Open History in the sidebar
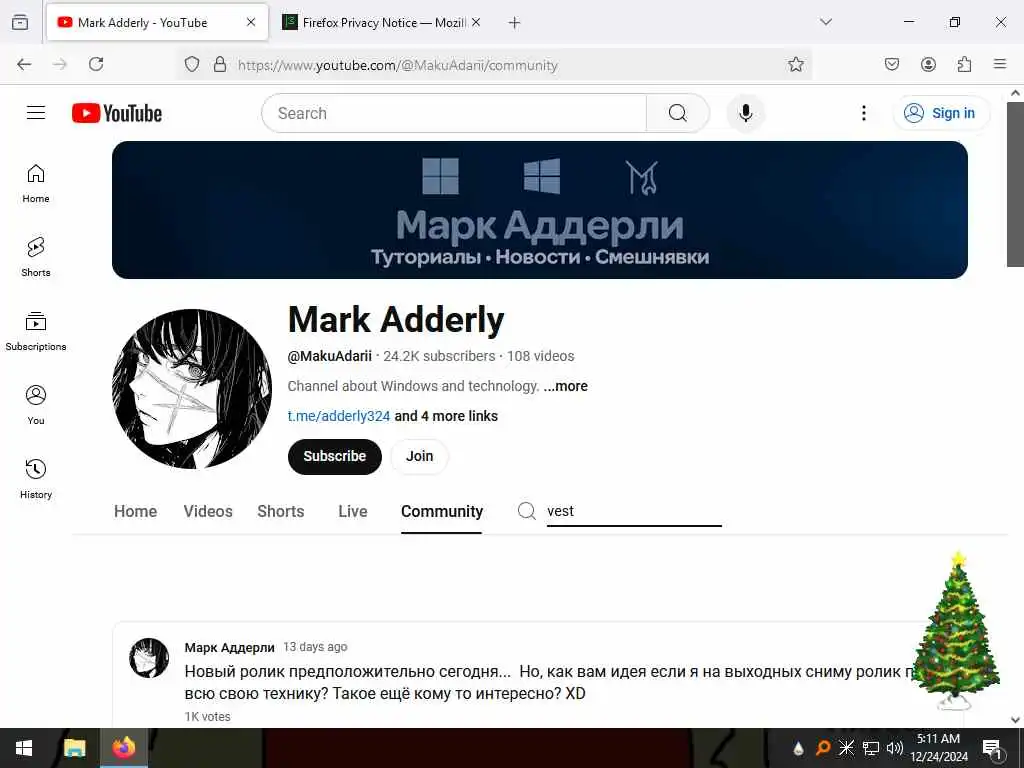Viewport: 1024px width, 768px height. click(36, 479)
